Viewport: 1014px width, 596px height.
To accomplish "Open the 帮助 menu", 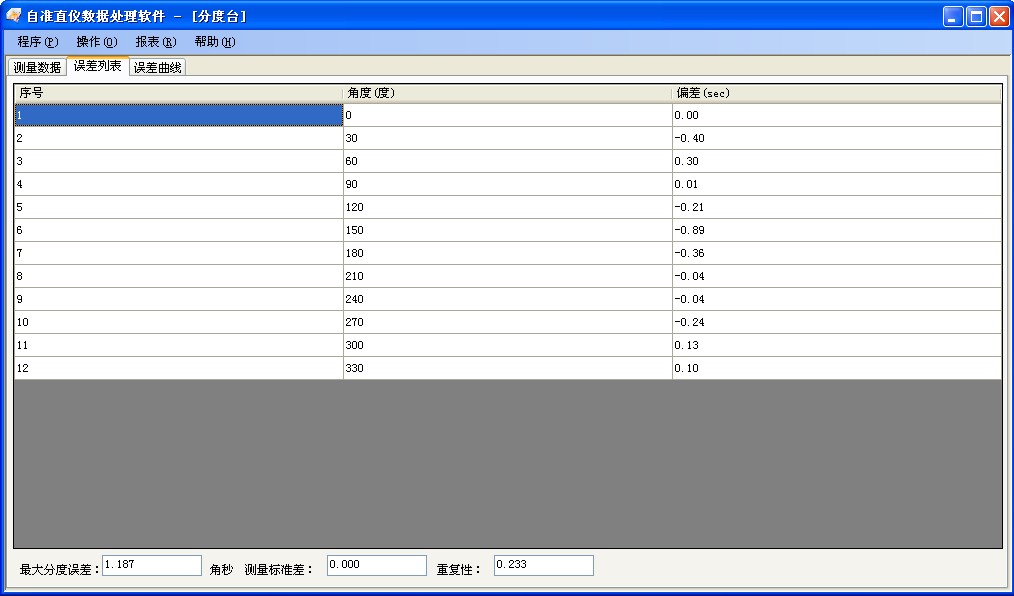I will (x=211, y=42).
